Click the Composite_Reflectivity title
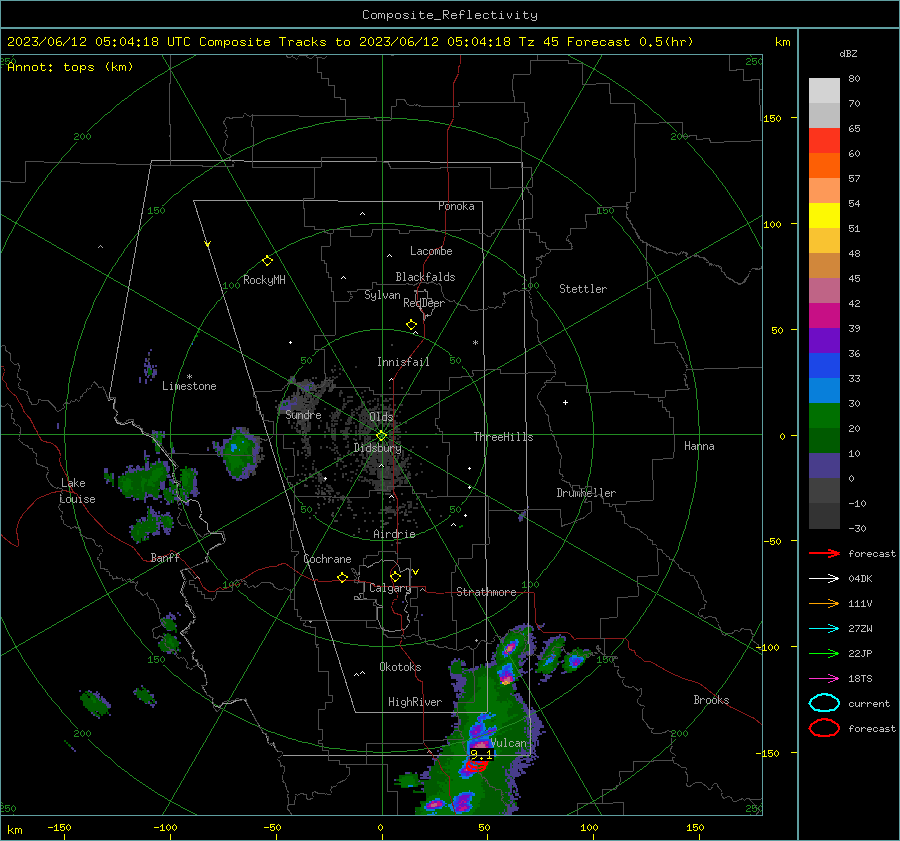This screenshot has width=900, height=841. coord(450,15)
